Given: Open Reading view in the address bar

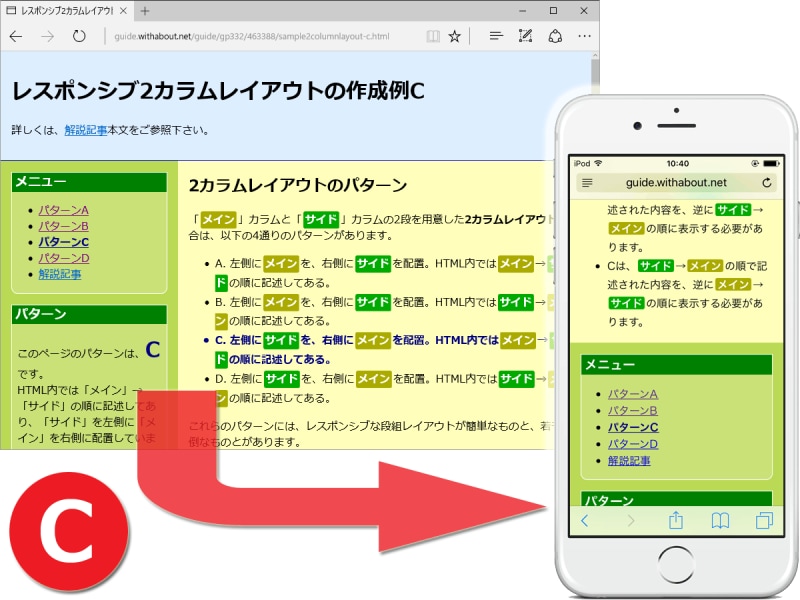Looking at the screenshot, I should [433, 36].
